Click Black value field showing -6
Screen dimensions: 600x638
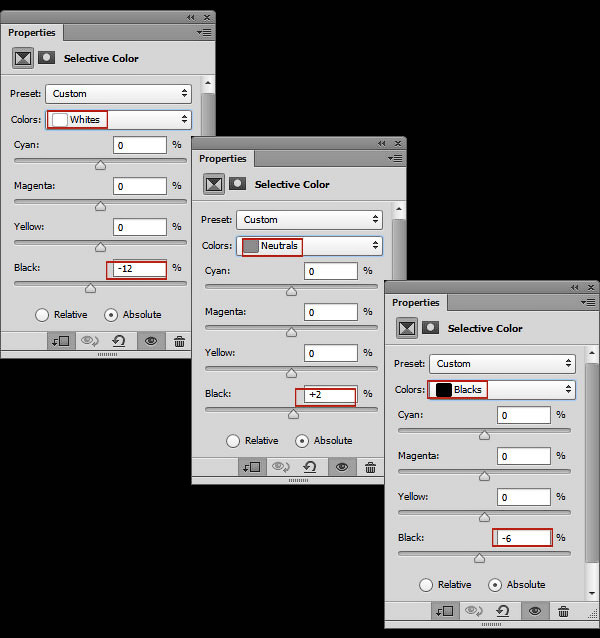(x=524, y=538)
